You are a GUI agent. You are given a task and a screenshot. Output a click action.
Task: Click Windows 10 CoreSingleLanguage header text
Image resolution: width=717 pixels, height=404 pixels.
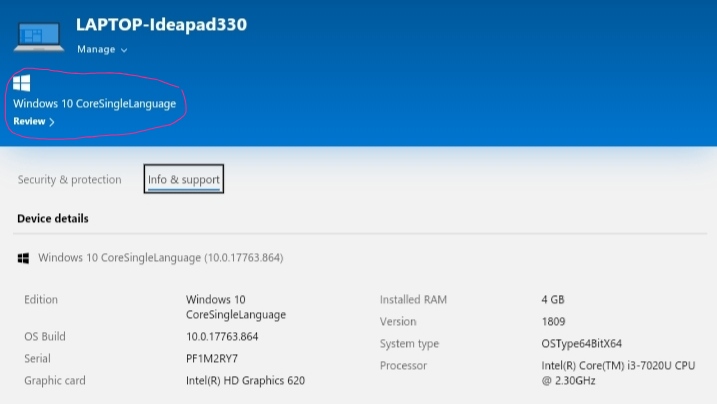pyautogui.click(x=95, y=104)
